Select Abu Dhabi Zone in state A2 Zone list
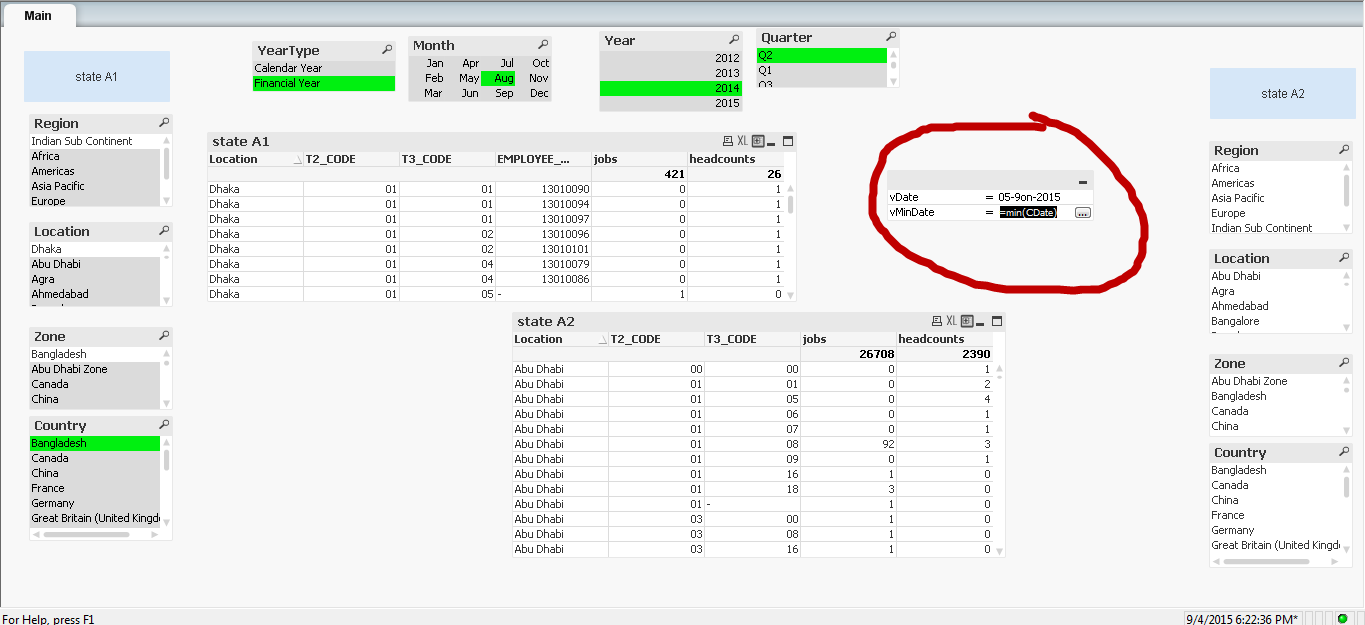Screen dimensions: 1365x625 (1275, 381)
